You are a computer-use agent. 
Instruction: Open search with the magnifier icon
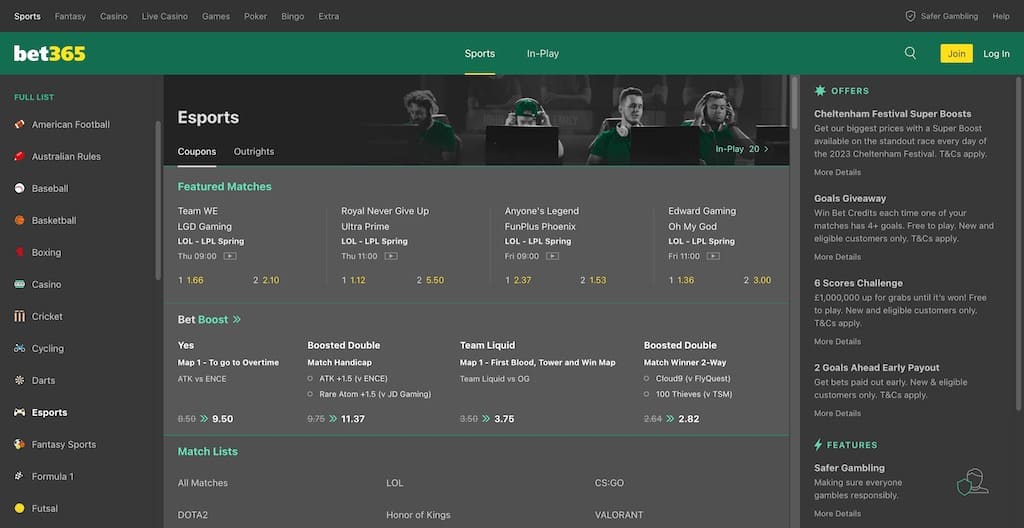[910, 54]
